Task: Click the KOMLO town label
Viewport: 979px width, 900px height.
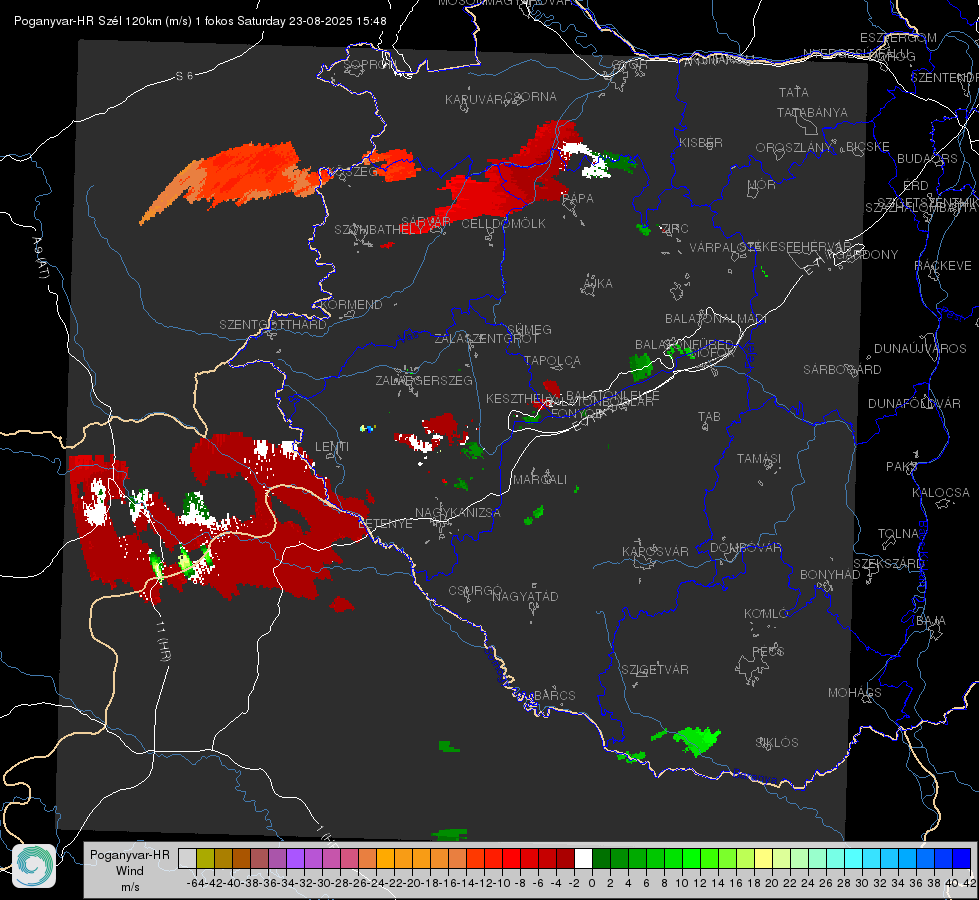Action: click(x=766, y=613)
